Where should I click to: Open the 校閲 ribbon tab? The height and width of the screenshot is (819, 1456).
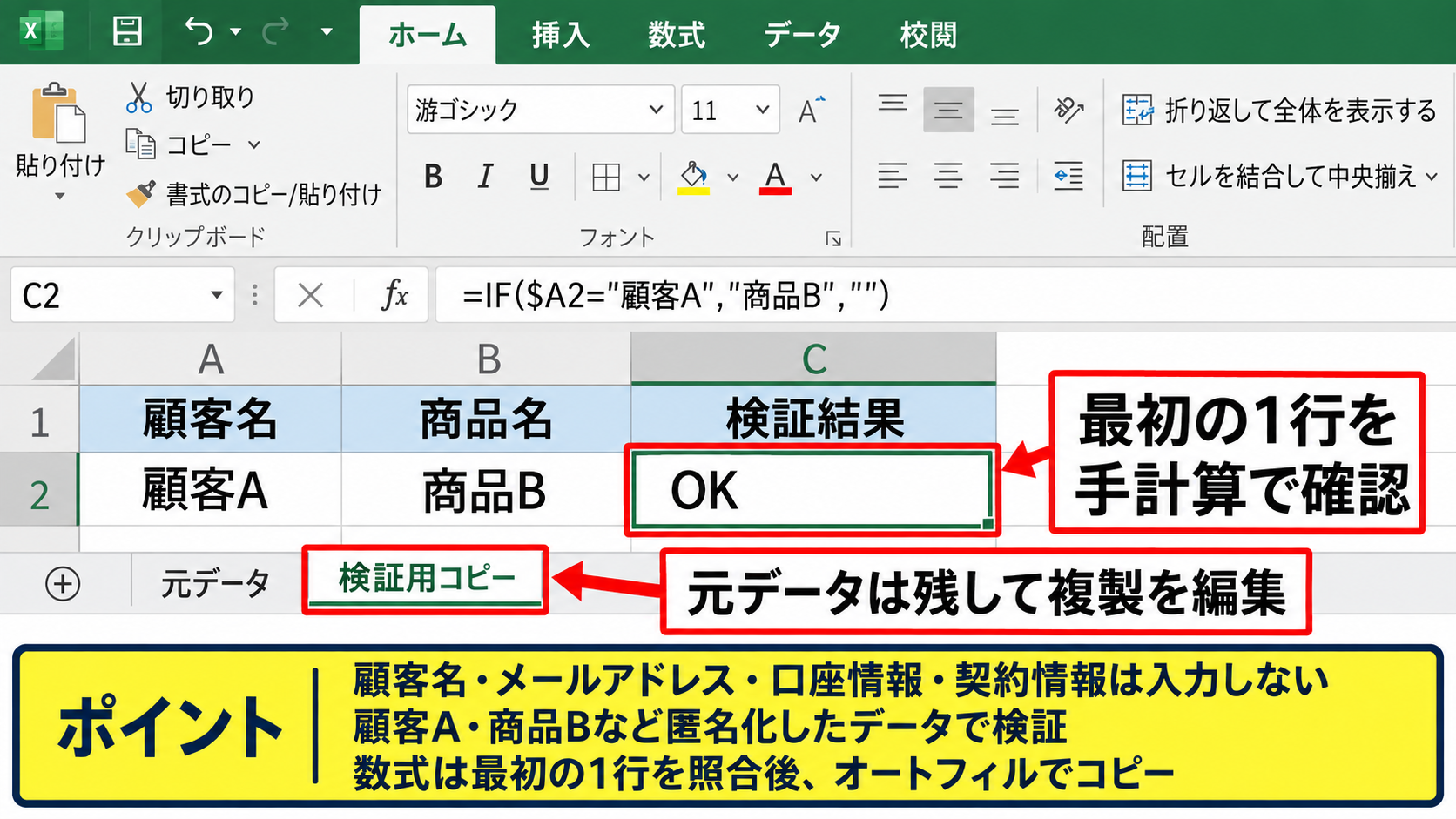(928, 36)
